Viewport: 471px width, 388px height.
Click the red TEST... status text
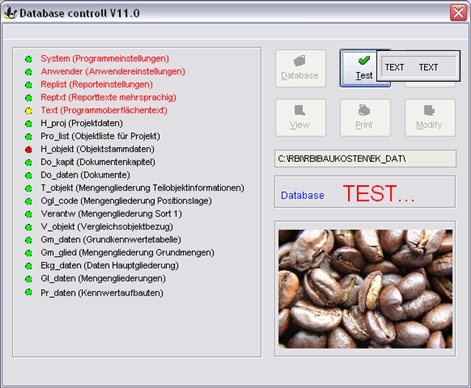tap(379, 194)
